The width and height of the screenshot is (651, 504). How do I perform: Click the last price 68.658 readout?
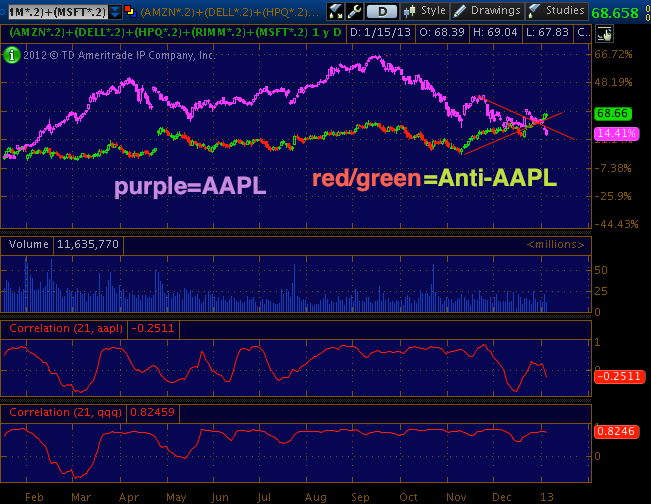[615, 13]
